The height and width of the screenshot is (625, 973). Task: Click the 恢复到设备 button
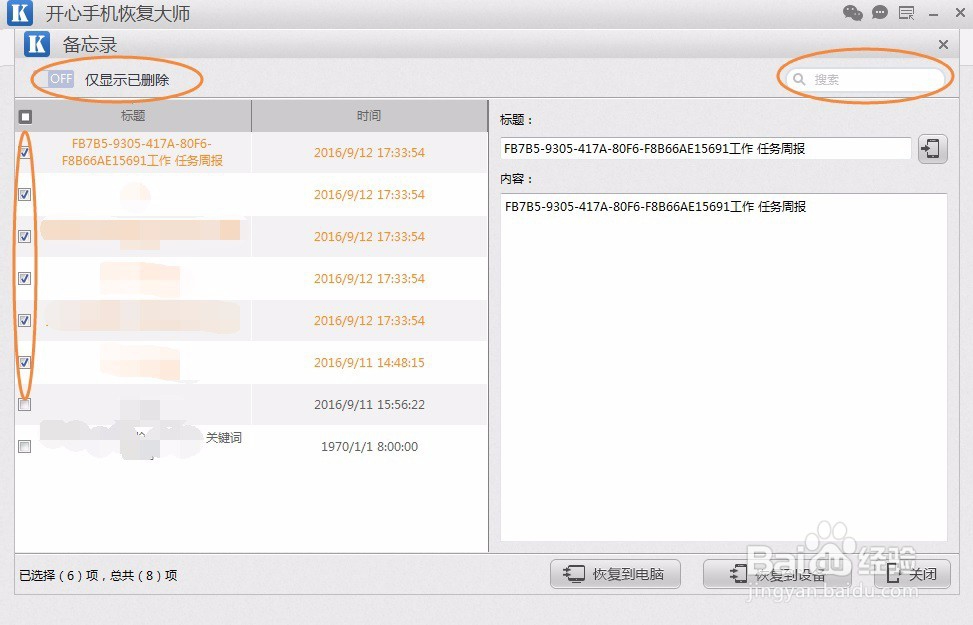[x=777, y=574]
